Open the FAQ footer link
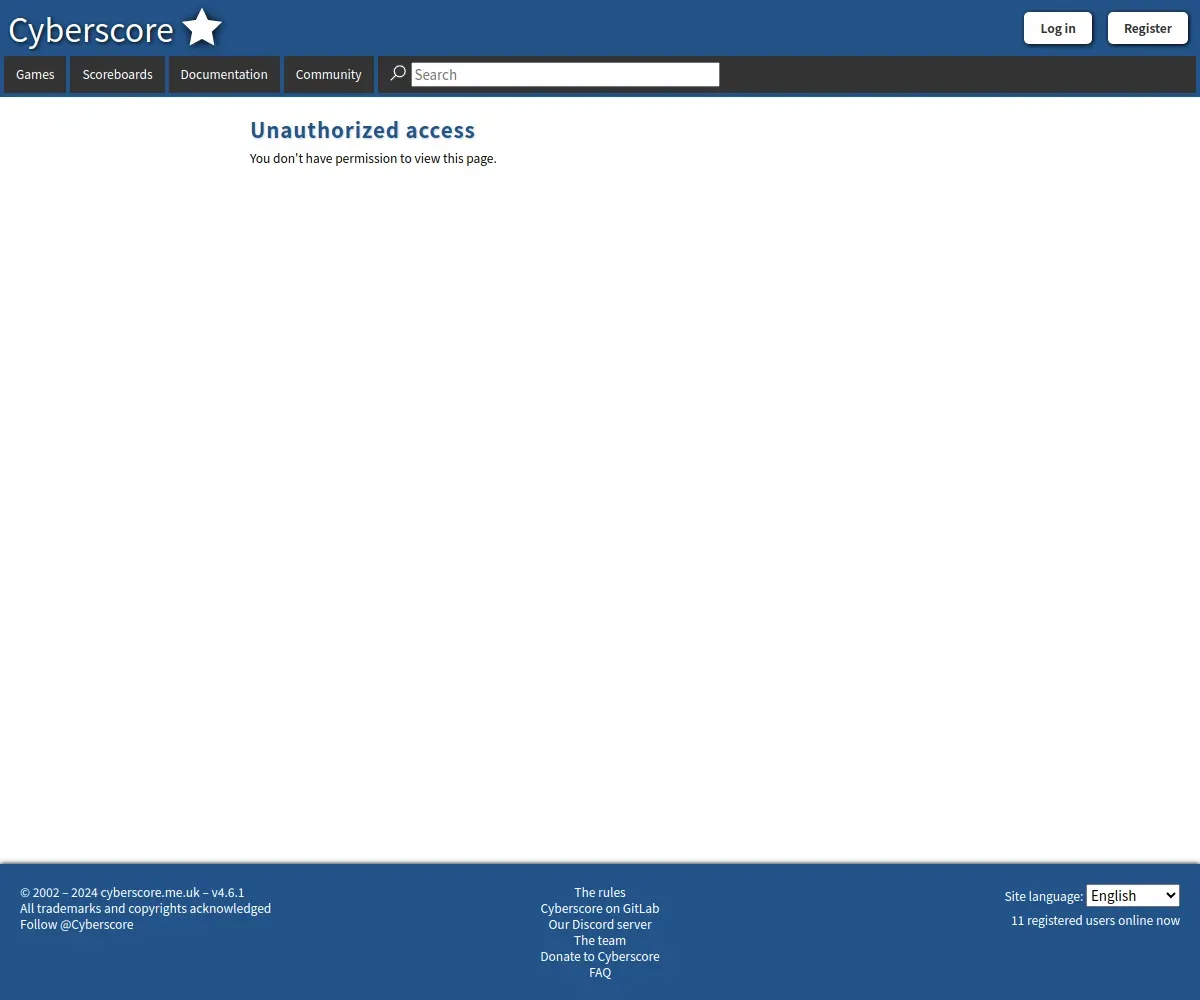This screenshot has width=1200, height=1000. [600, 972]
